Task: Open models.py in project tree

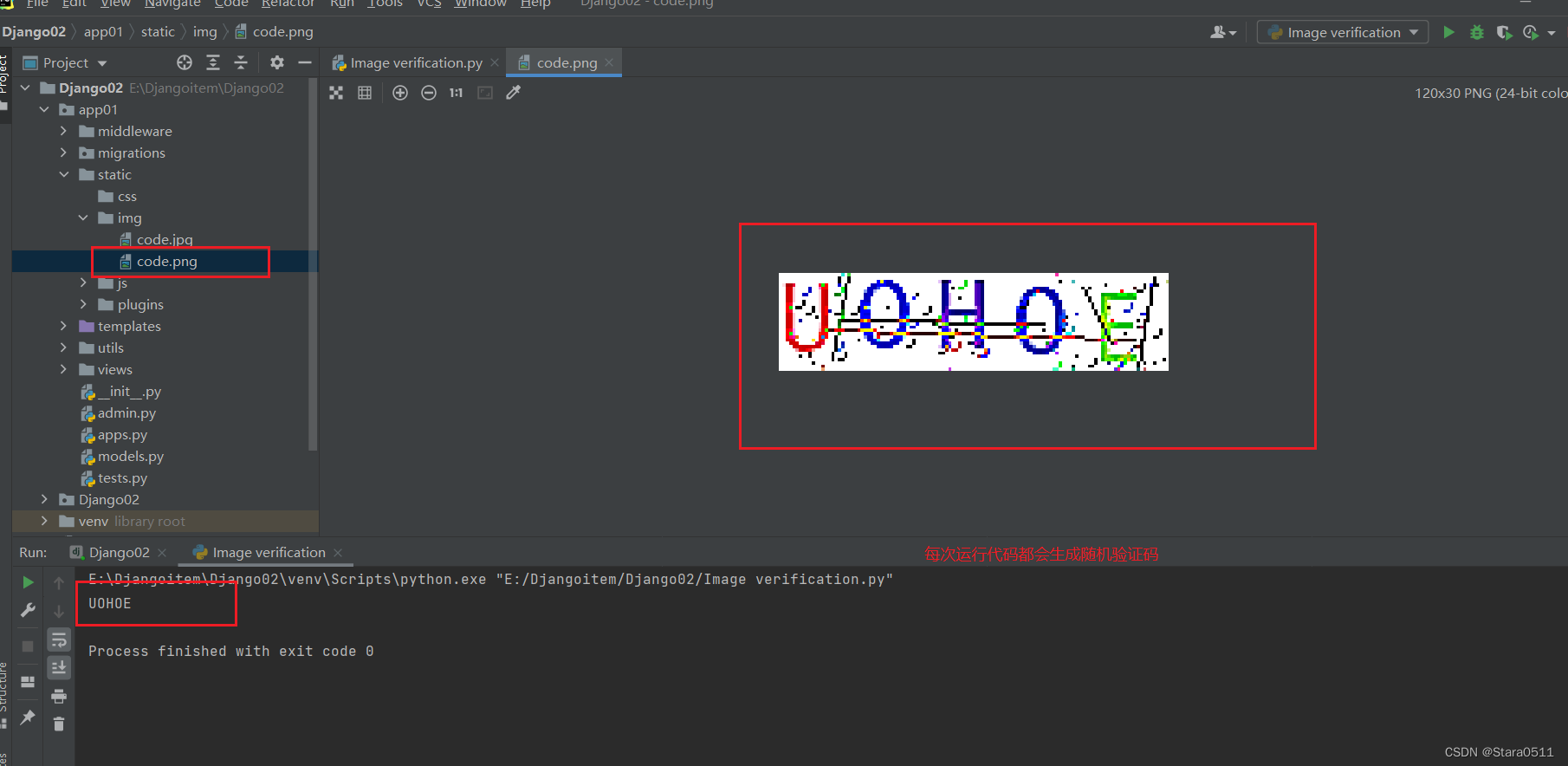Action: click(x=122, y=457)
